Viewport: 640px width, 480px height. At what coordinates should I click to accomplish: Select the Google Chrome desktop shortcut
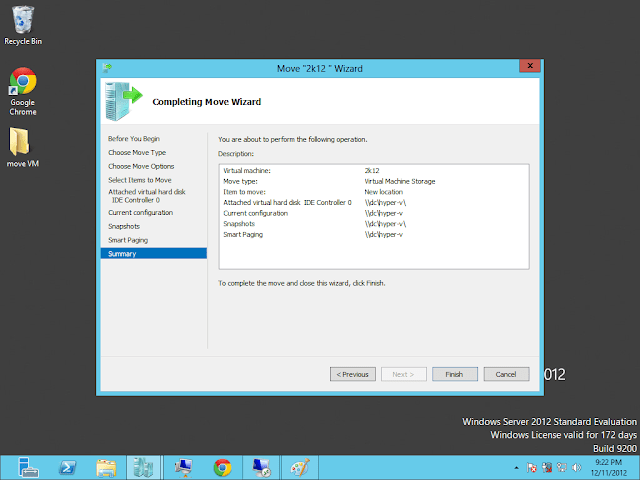click(23, 90)
